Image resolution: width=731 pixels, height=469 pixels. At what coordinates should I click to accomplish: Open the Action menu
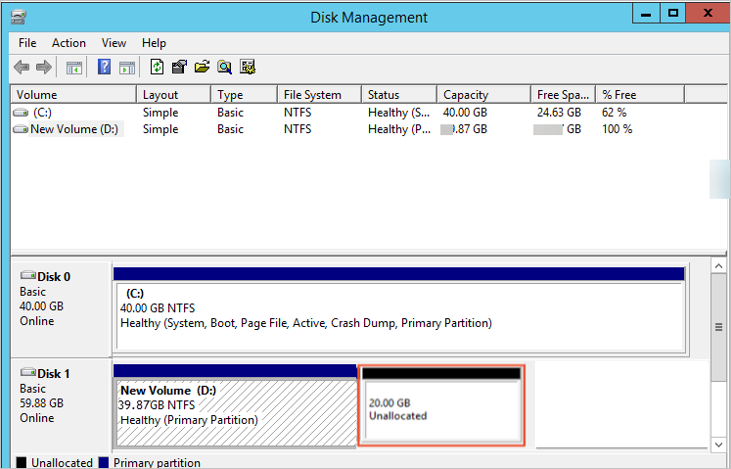pos(69,43)
